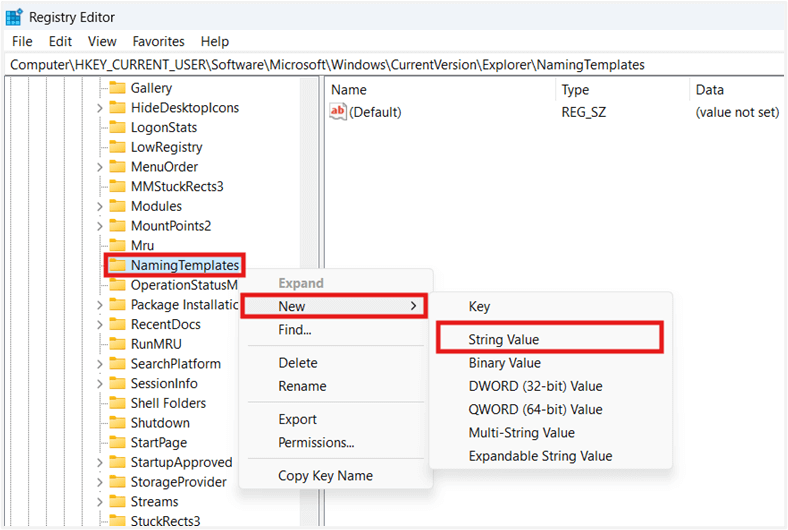788x530 pixels.
Task: Choose Key from the New submenu
Action: [550, 306]
